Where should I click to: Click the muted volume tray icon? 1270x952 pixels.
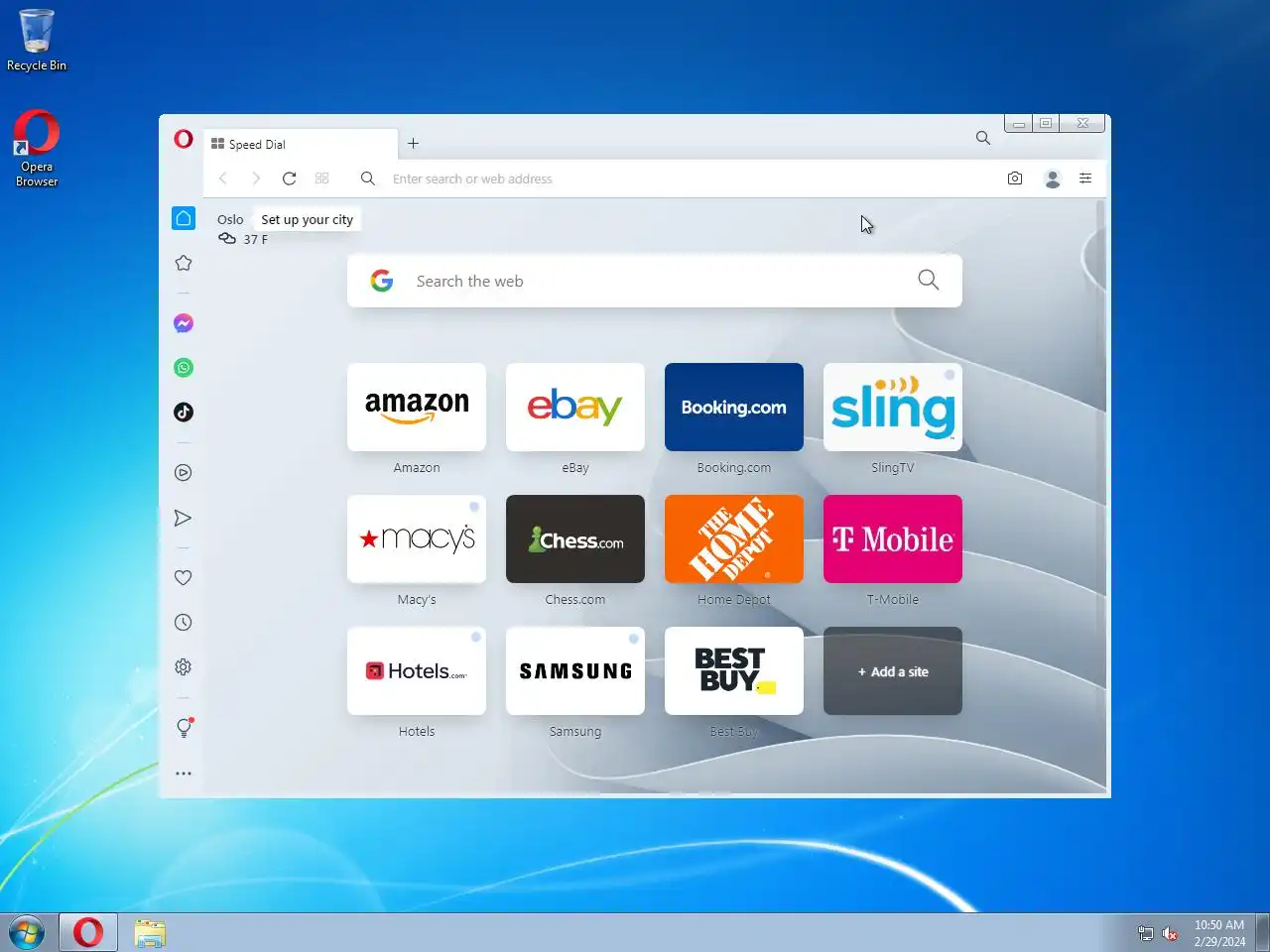[1170, 933]
